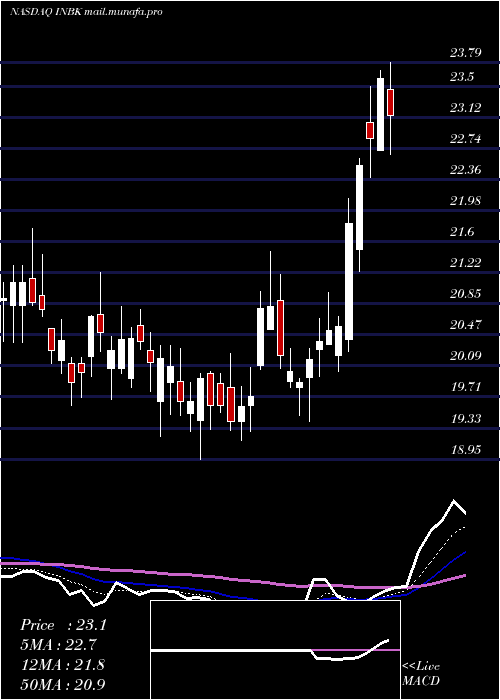This screenshot has width=500, height=700.
Task: Click the 23.5 price level label
Action: pyautogui.click(x=462, y=77)
